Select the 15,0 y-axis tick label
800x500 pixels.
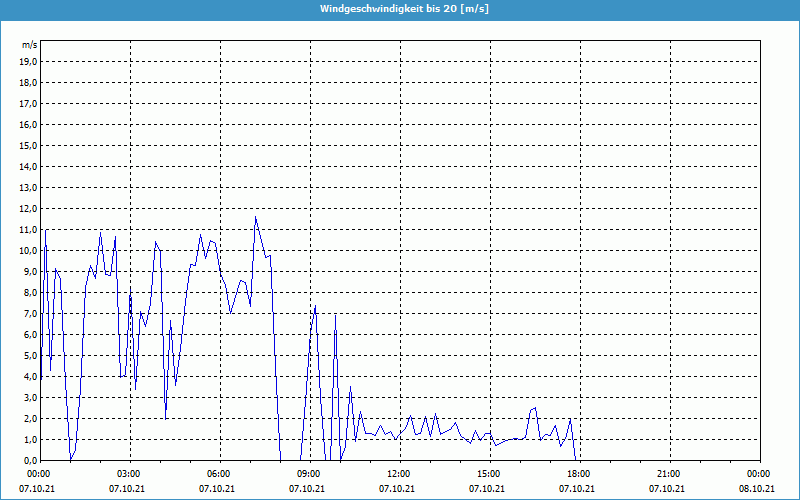[x=28, y=145]
